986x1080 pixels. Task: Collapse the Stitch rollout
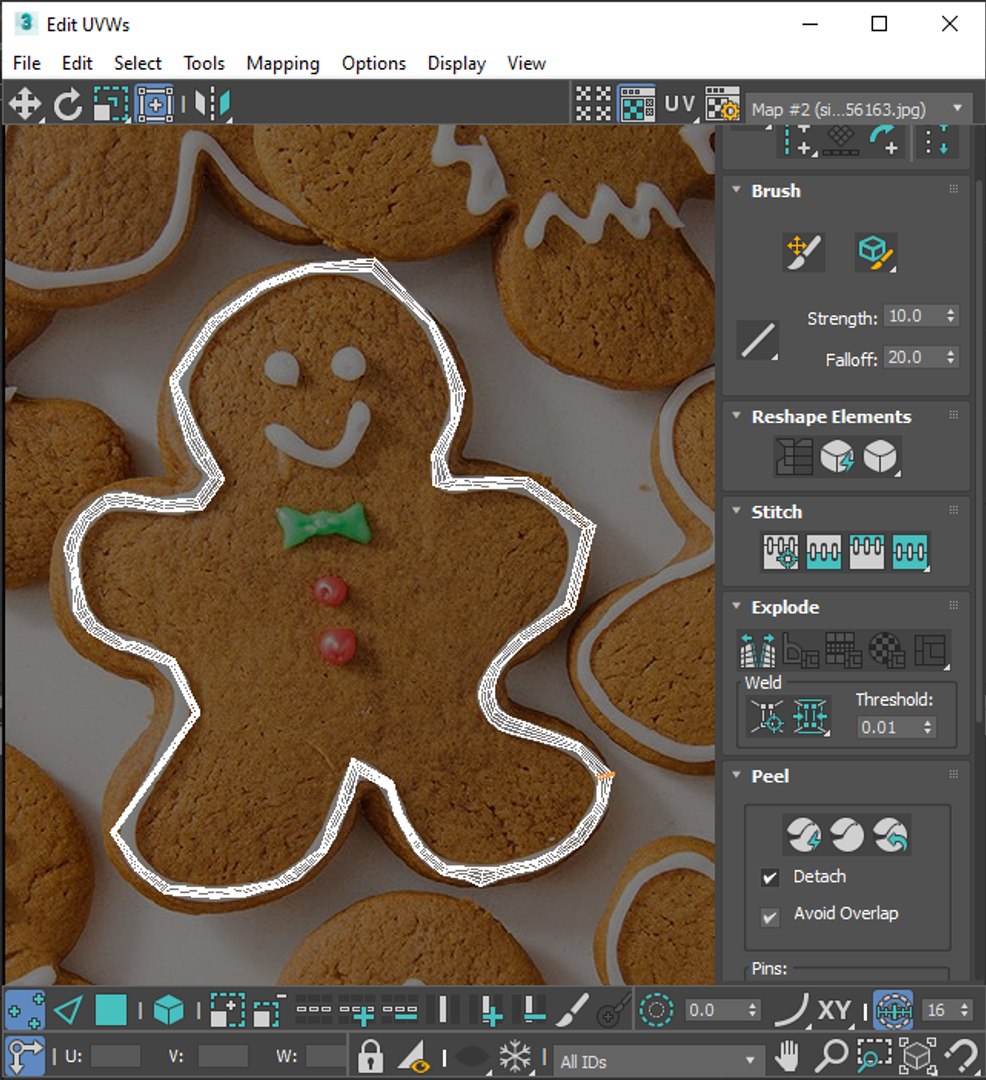click(736, 510)
